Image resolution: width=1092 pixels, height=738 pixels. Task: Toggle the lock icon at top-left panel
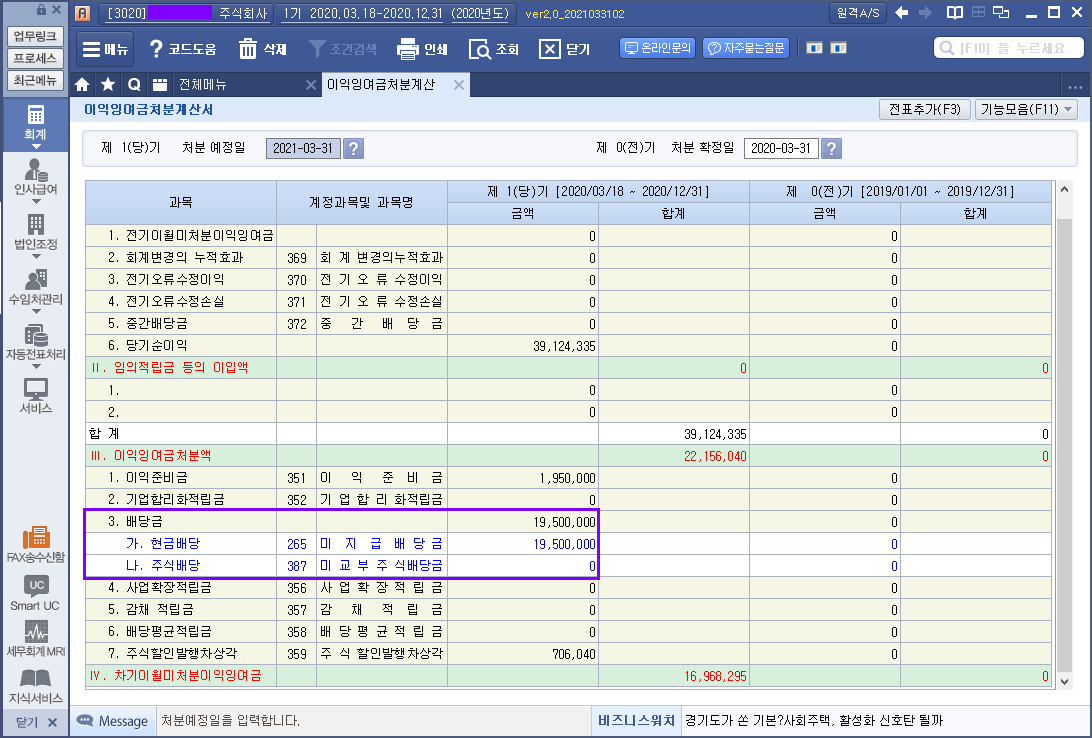click(x=41, y=10)
